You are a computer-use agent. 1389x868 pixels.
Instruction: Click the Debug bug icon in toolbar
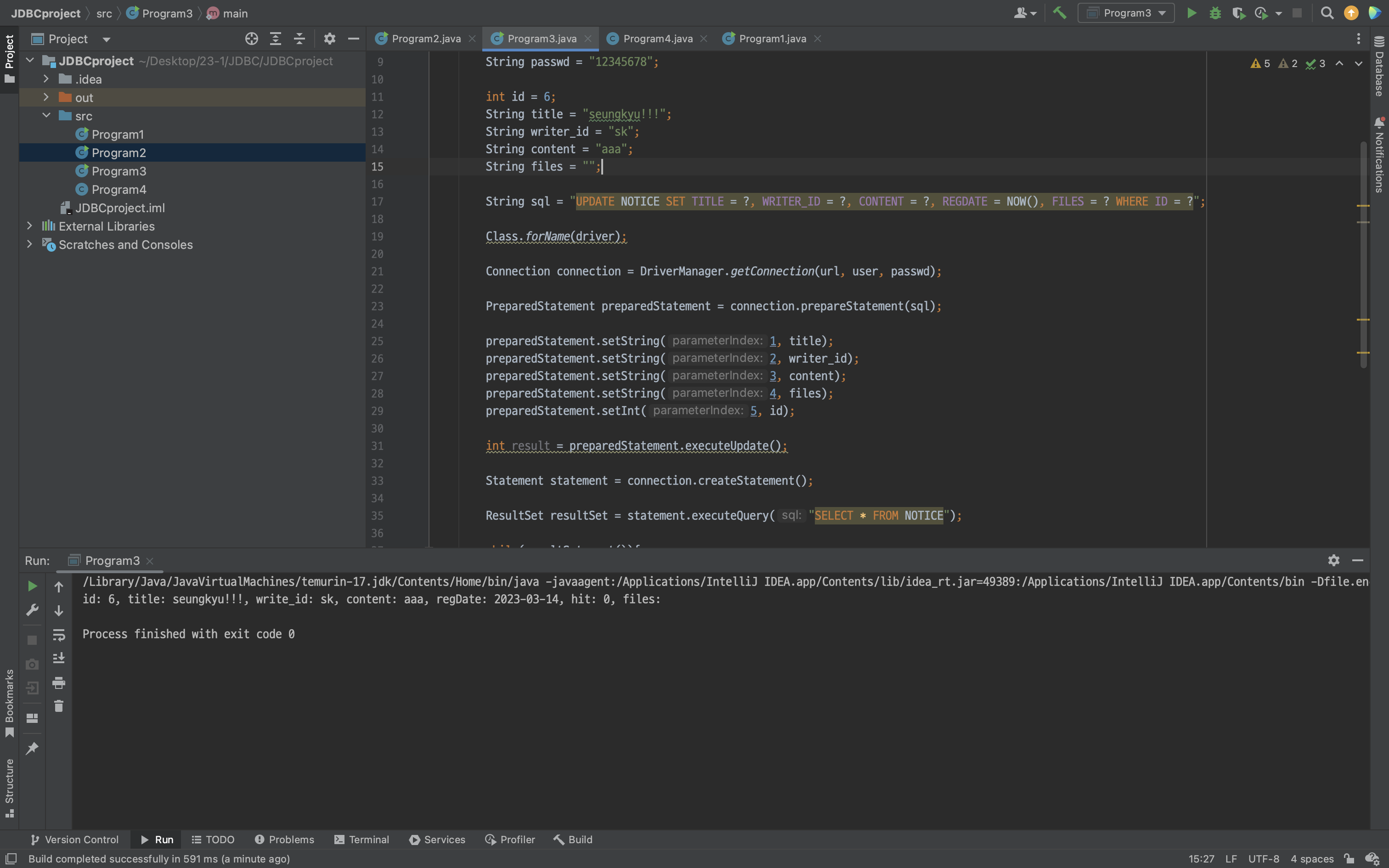1214,13
